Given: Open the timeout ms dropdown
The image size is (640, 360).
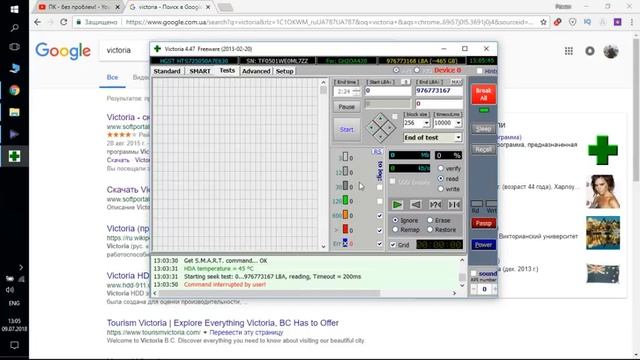Looking at the screenshot, I should pyautogui.click(x=458, y=123).
